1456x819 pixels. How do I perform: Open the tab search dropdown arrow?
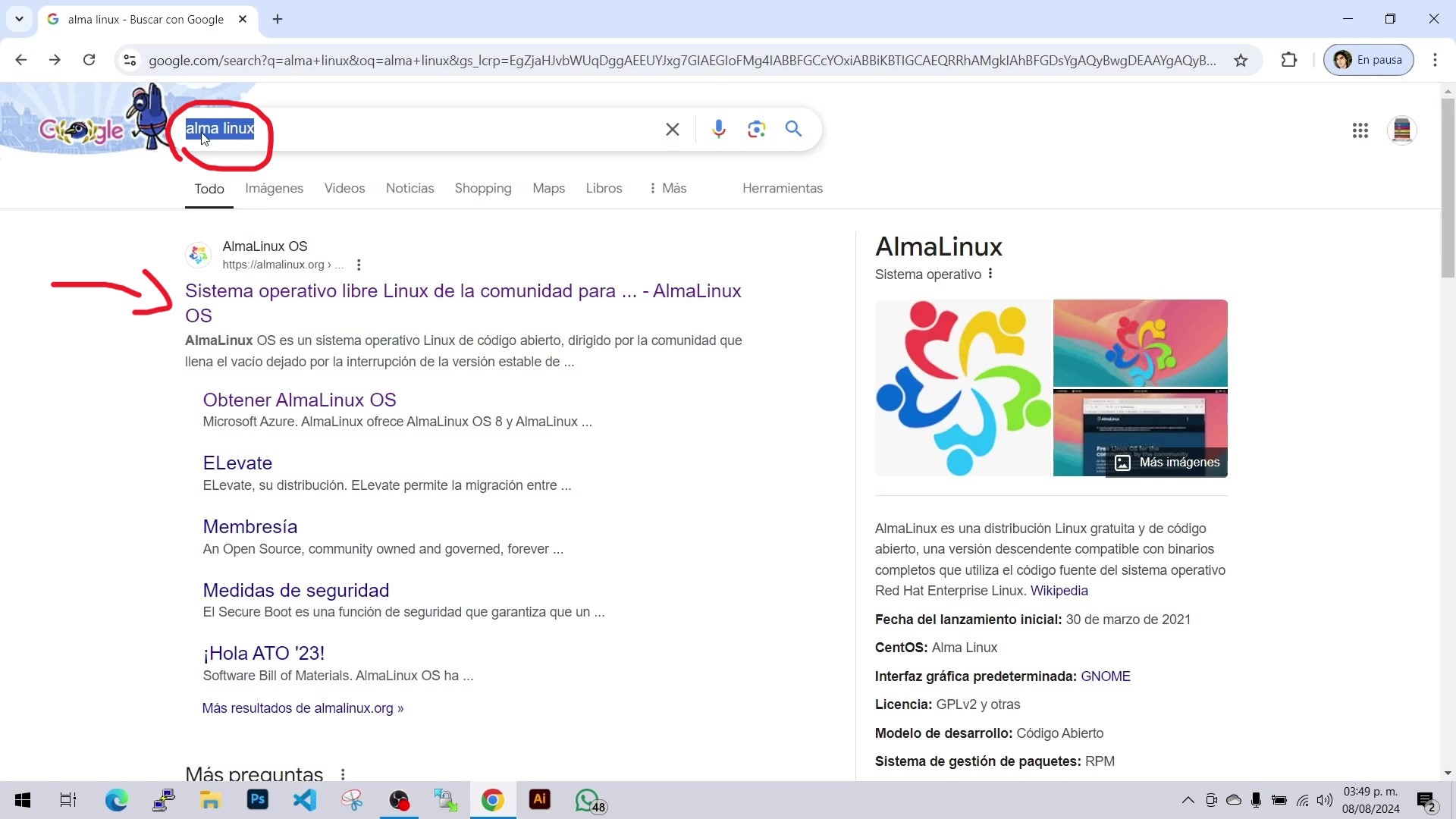[19, 19]
